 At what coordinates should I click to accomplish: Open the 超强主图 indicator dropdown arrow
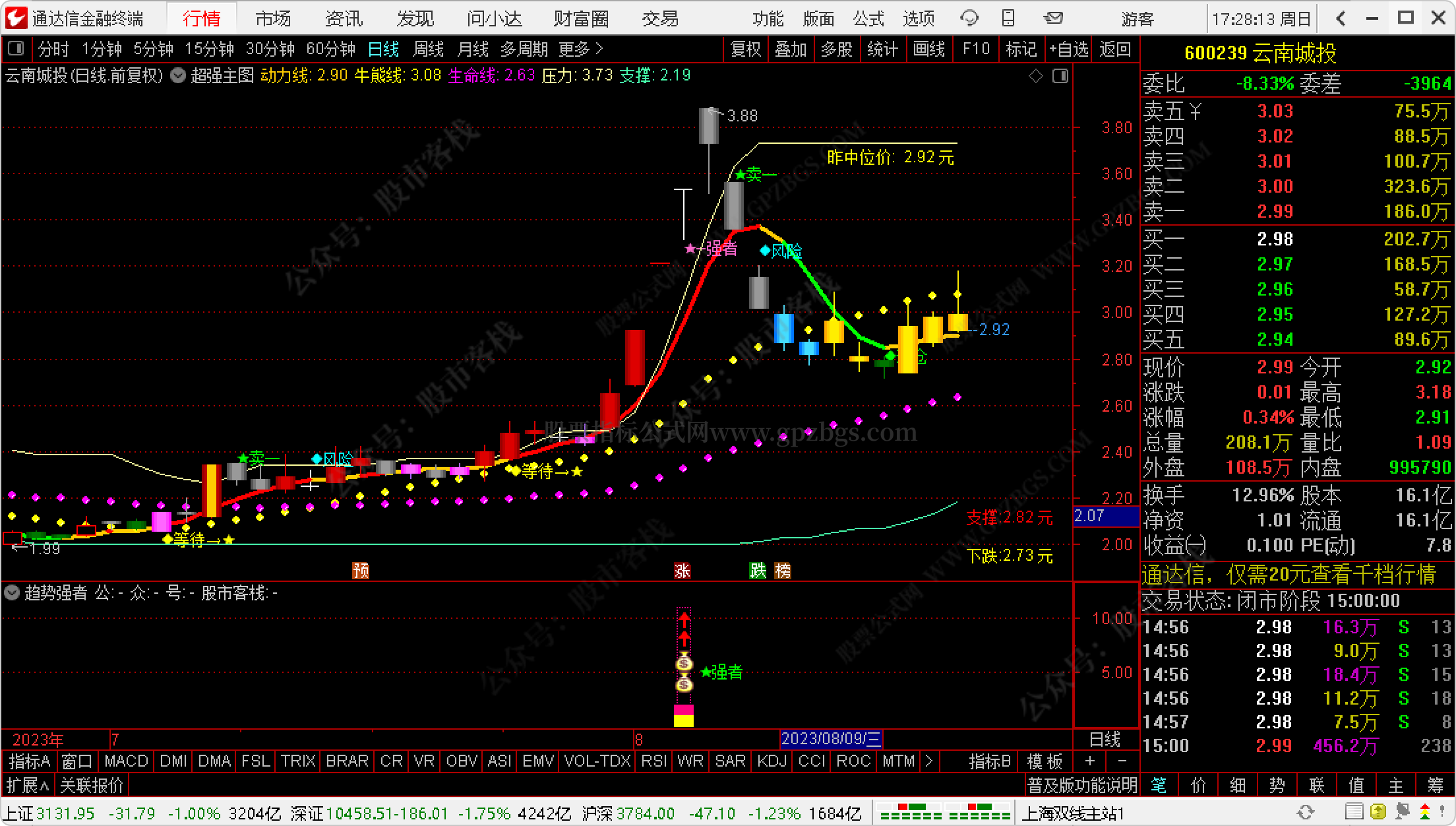[x=178, y=76]
